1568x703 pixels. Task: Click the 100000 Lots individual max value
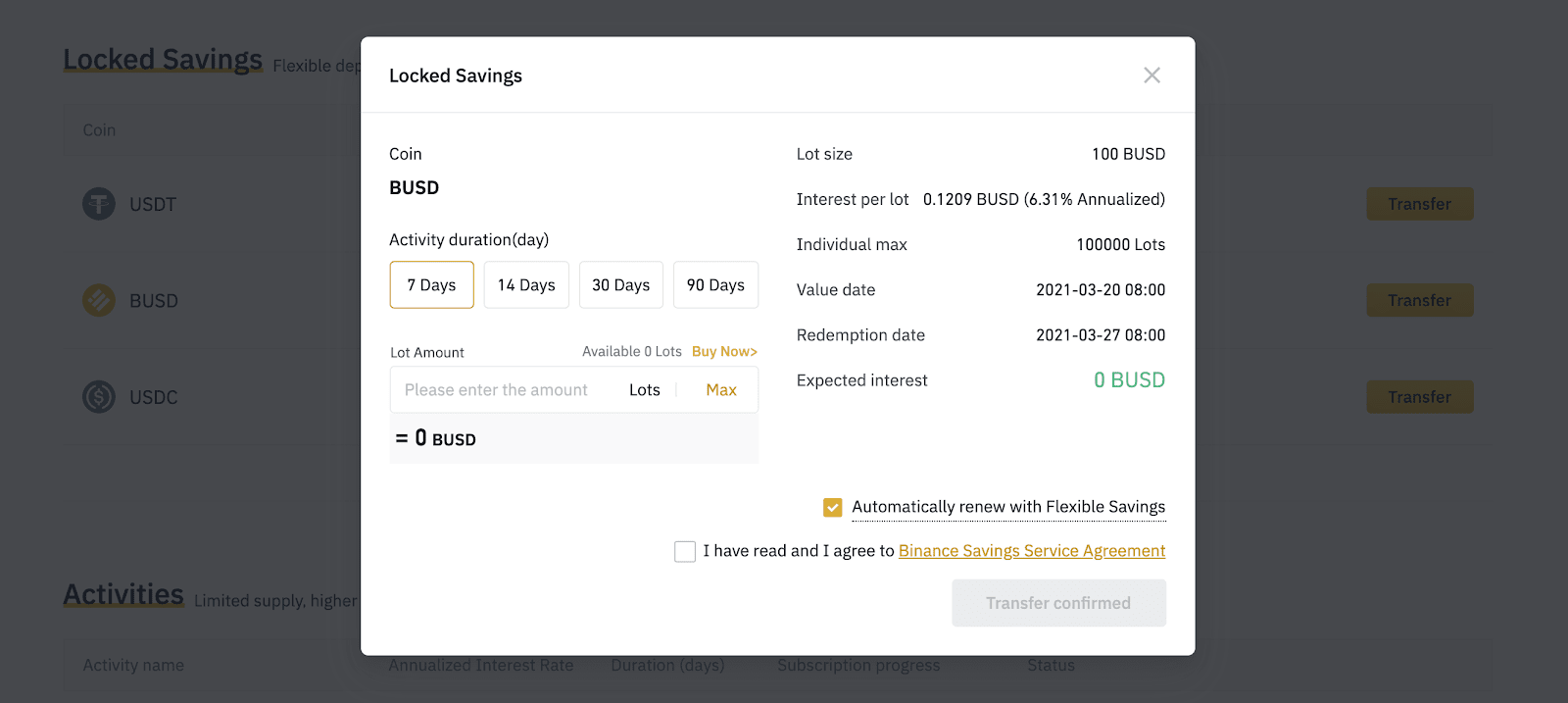[x=1121, y=244]
